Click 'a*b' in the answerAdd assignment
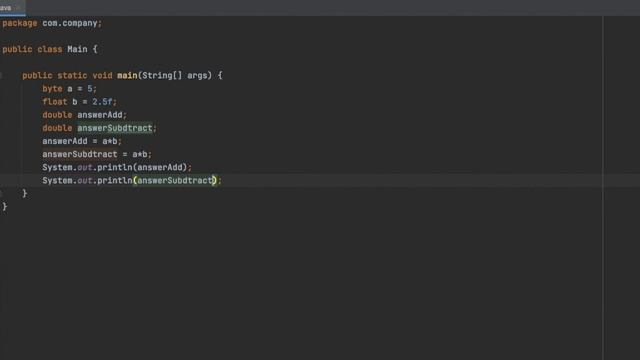The width and height of the screenshot is (640, 360). click(110, 141)
